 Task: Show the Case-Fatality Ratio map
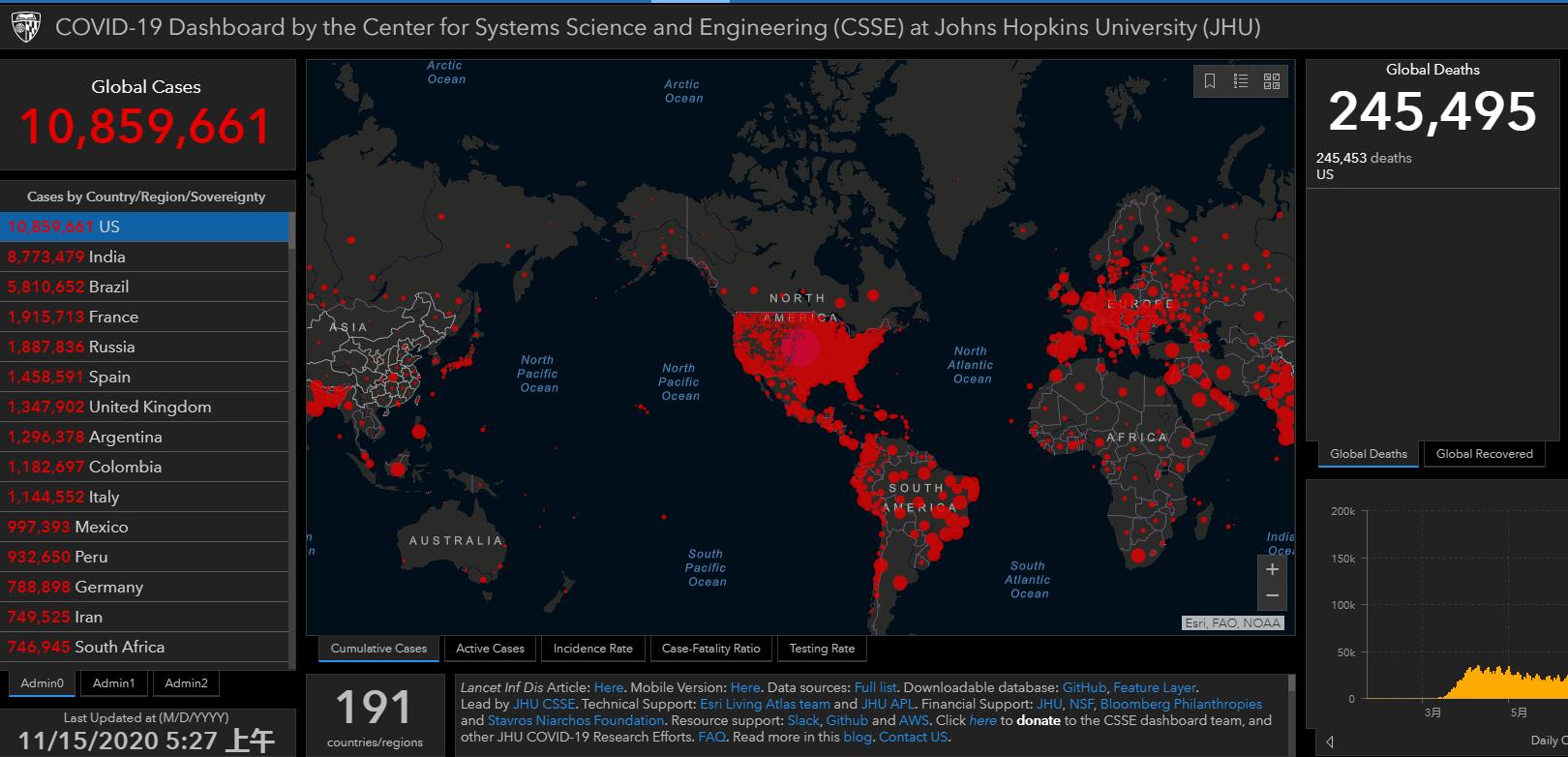click(x=710, y=649)
